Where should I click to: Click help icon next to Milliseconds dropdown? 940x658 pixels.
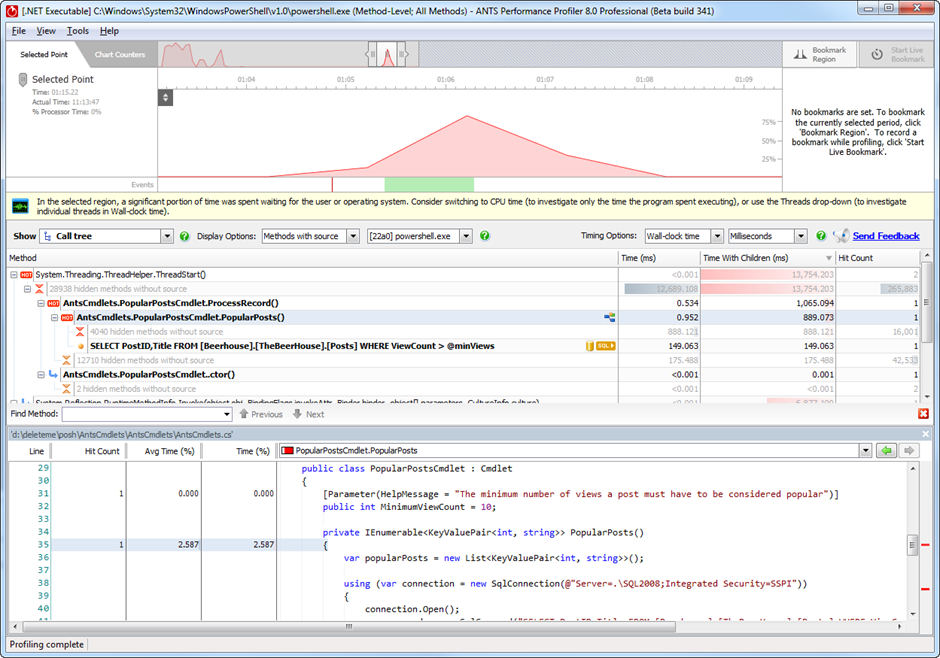click(821, 236)
